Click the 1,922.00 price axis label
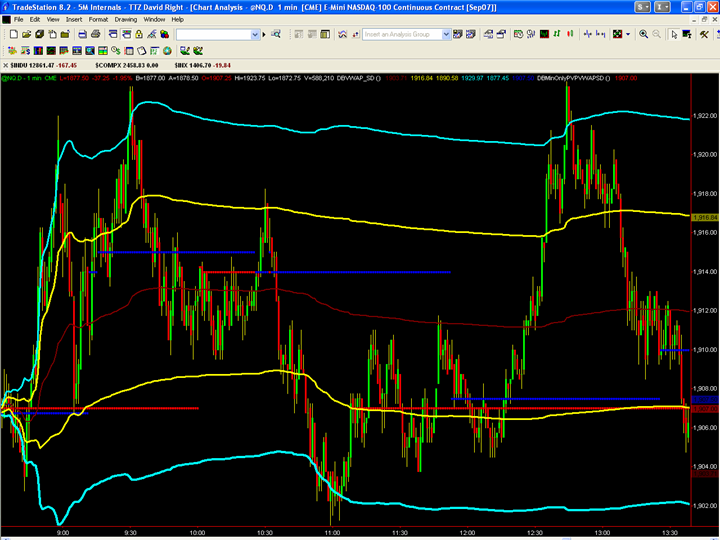Screen dimensions: 720x540 706,116
